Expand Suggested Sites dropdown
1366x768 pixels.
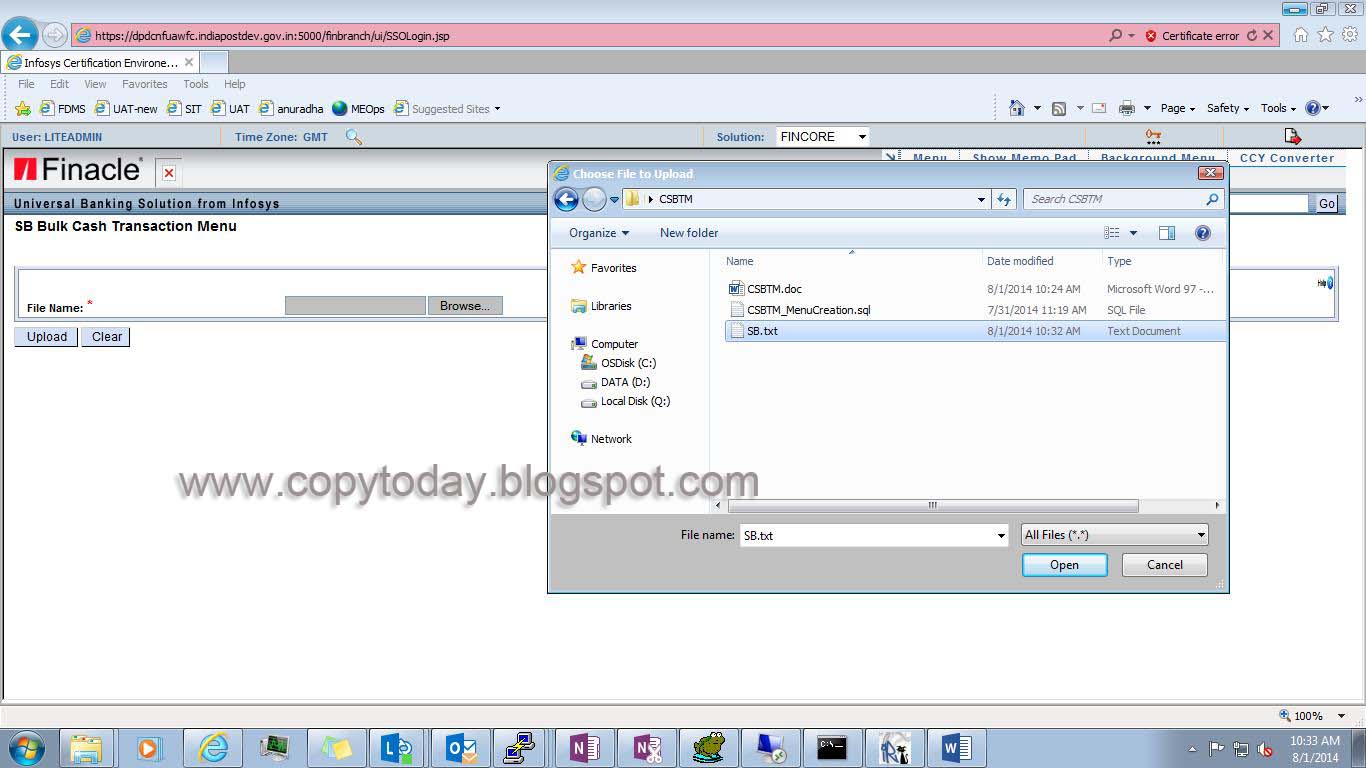tap(497, 109)
